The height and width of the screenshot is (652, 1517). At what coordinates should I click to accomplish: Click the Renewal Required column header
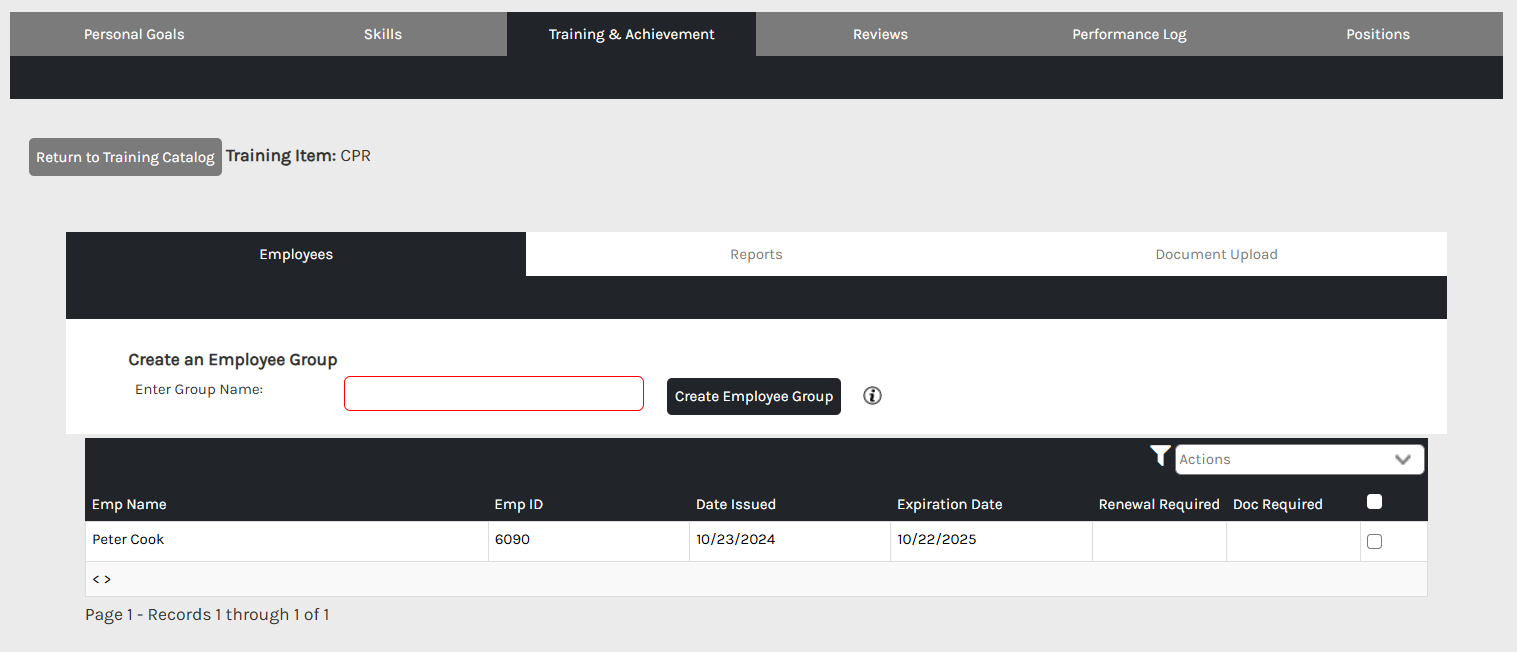point(1159,504)
